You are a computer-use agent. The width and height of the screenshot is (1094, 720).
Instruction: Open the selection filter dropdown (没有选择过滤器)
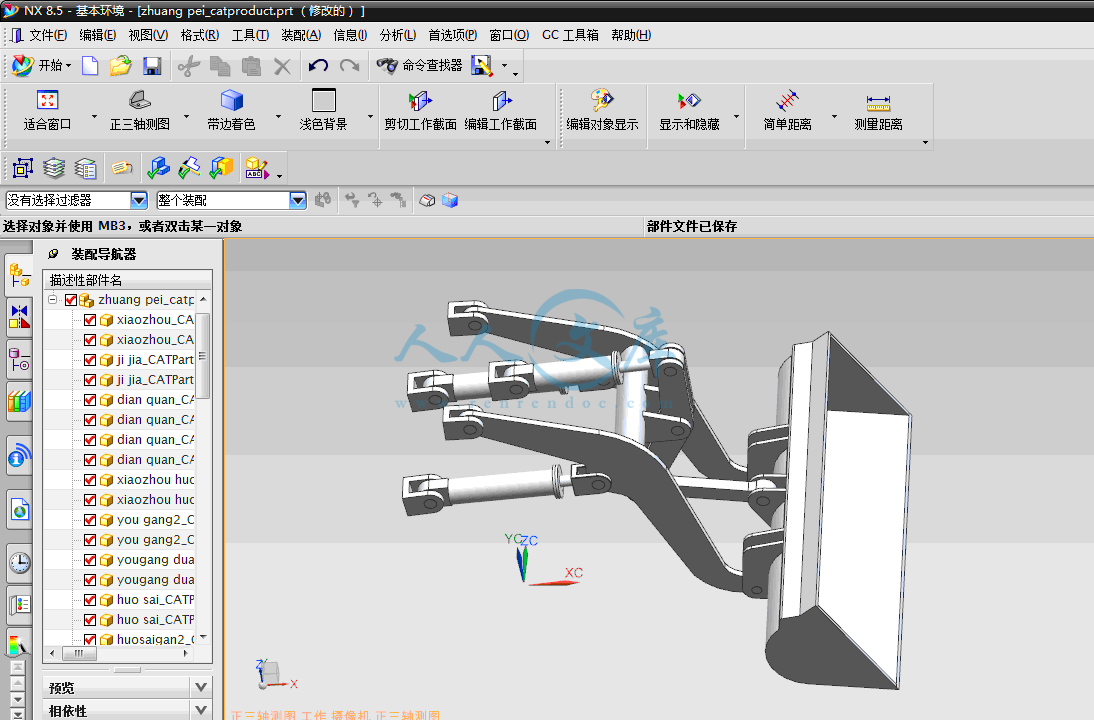tap(139, 201)
